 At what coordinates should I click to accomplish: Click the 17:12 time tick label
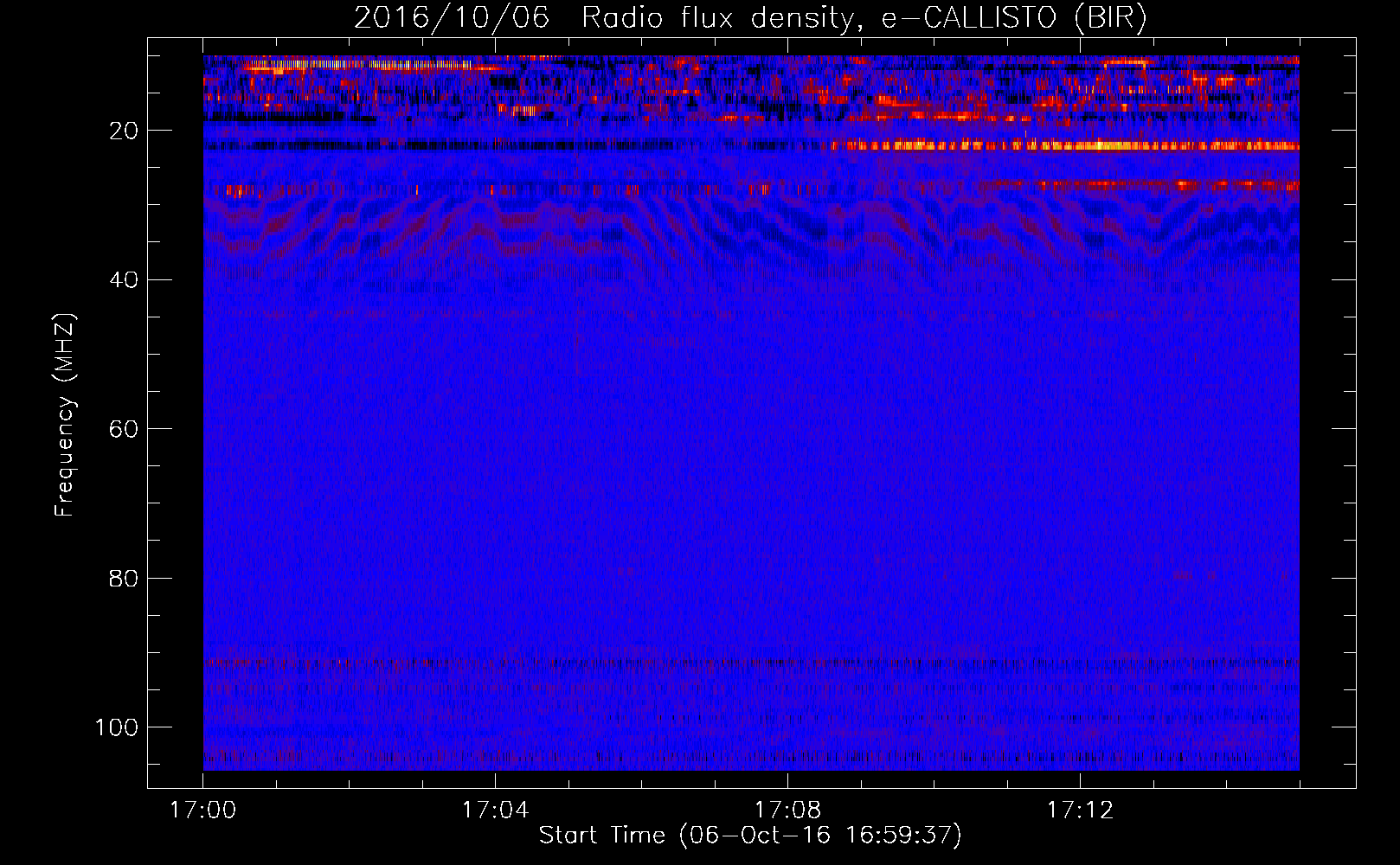1080,811
